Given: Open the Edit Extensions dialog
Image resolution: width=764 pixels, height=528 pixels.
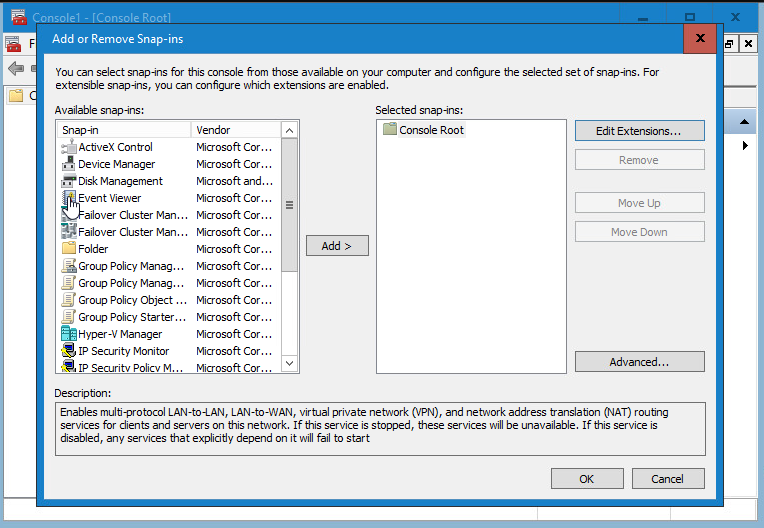Looking at the screenshot, I should [639, 131].
